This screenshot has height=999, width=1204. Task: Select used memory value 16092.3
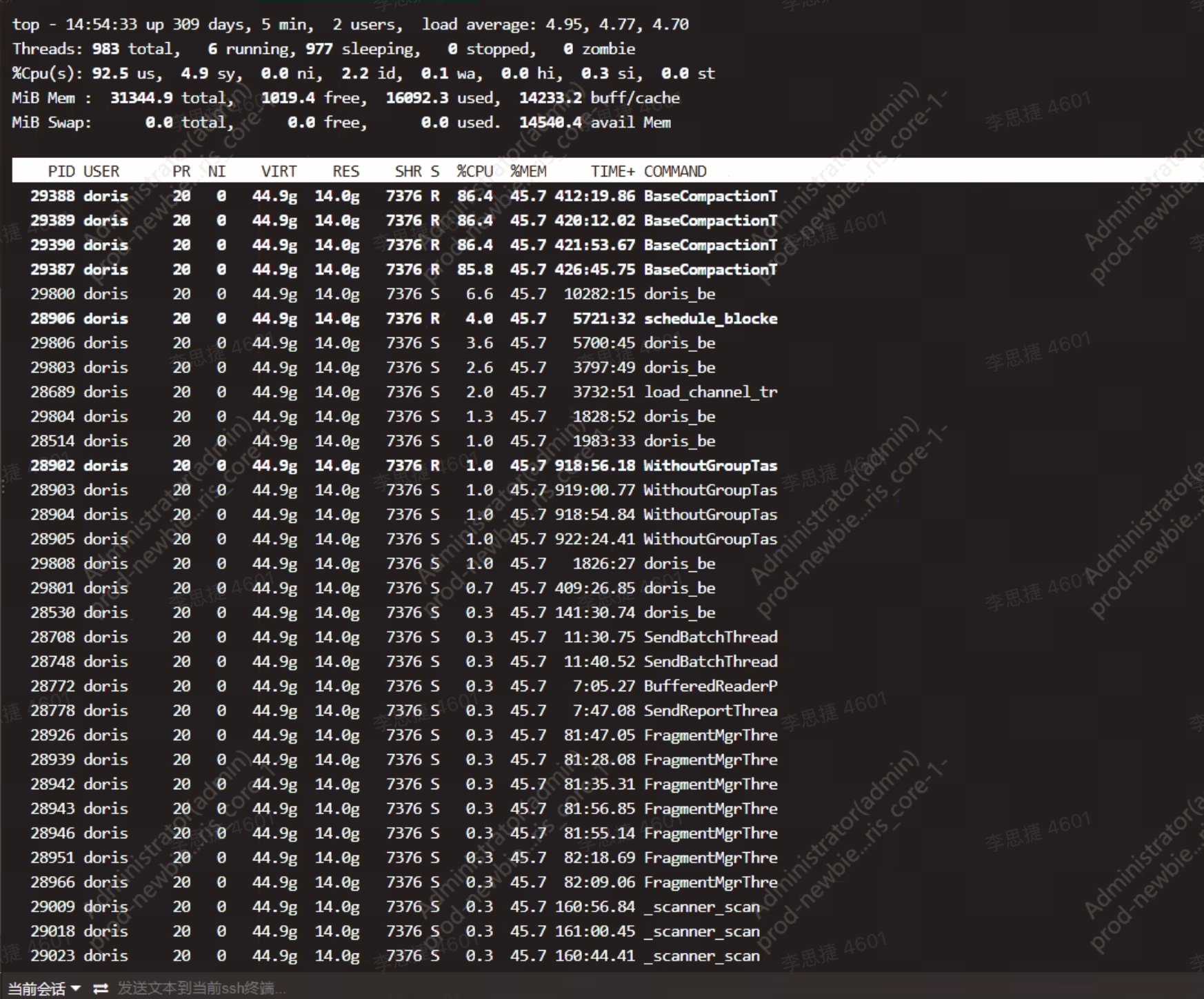pyautogui.click(x=417, y=98)
